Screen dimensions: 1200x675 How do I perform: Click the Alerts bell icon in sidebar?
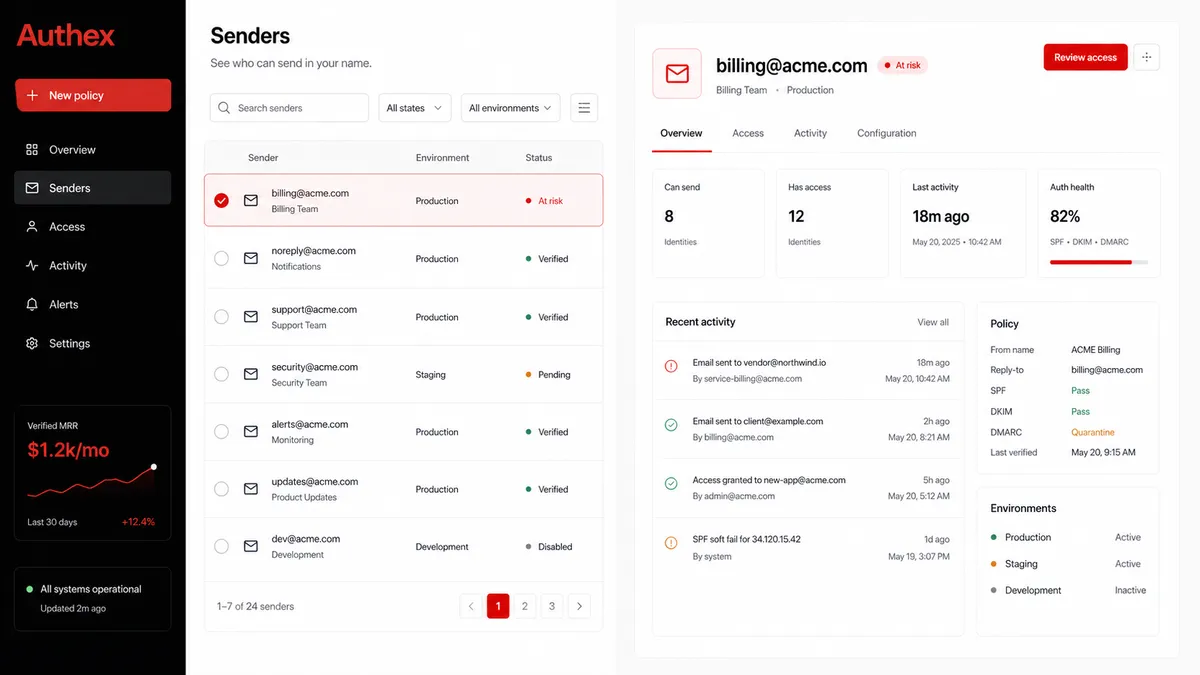(32, 305)
